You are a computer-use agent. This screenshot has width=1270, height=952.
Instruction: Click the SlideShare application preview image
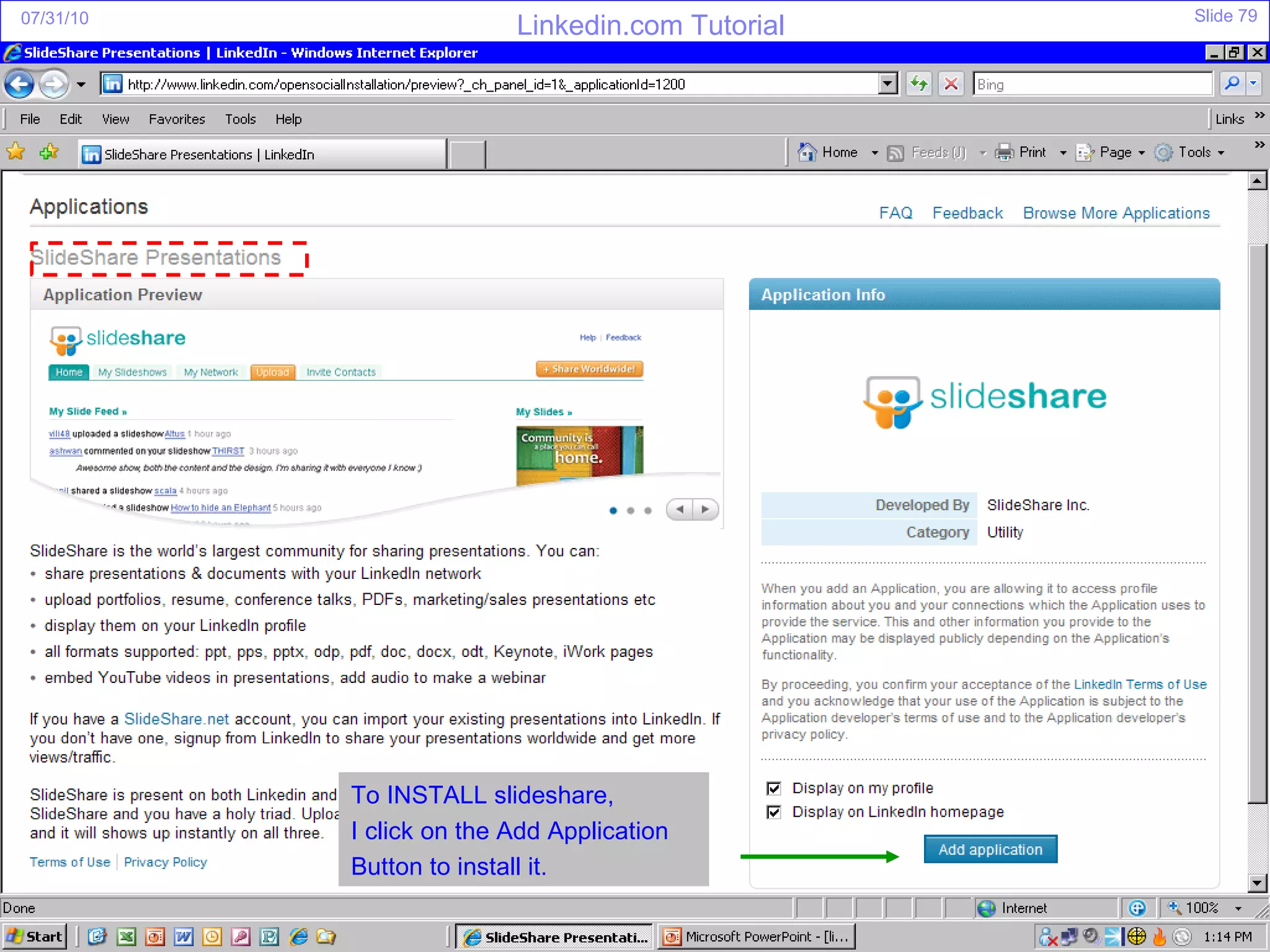tap(377, 418)
